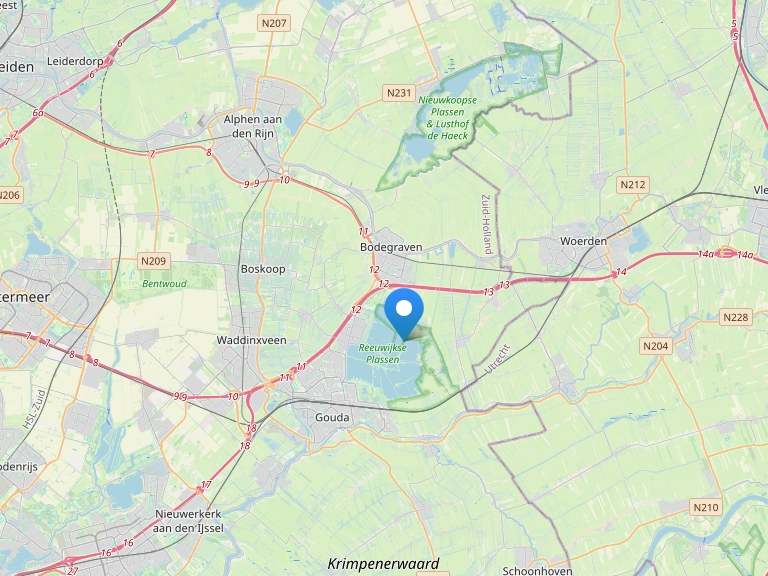Click the Alphen aan den Rijn label
This screenshot has width=768, height=576.
click(253, 126)
